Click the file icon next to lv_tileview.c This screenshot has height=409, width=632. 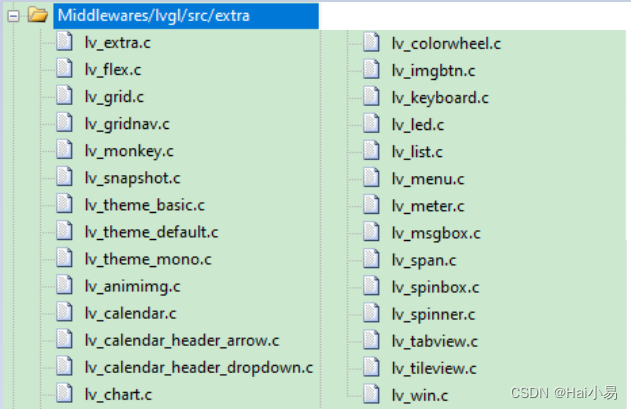[x=371, y=367]
